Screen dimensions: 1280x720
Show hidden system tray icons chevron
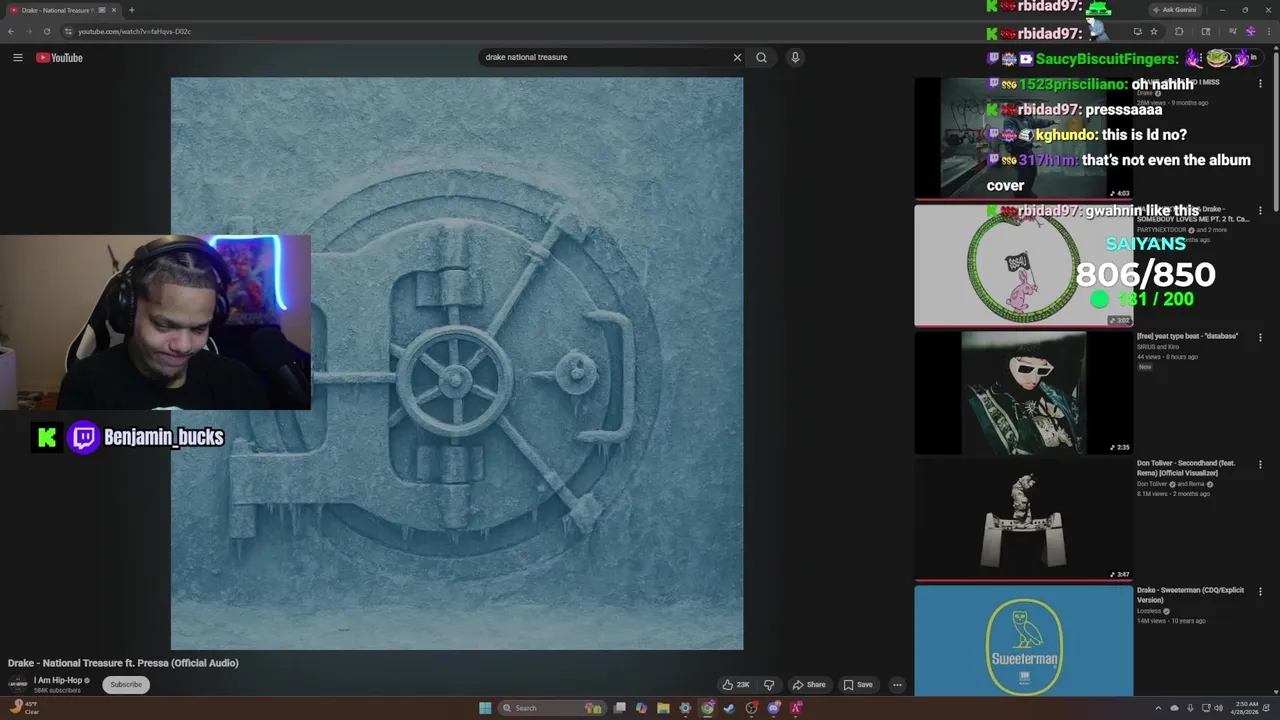click(x=1158, y=708)
